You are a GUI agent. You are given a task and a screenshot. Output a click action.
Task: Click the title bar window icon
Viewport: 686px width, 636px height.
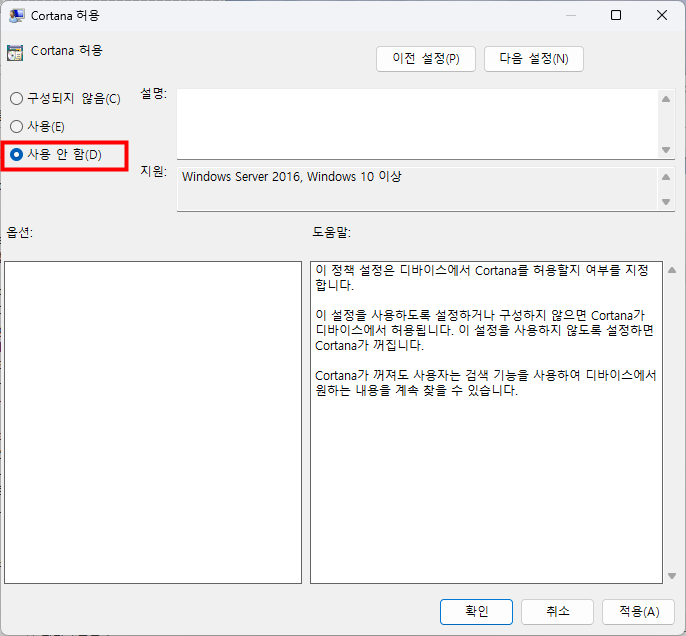click(16, 15)
